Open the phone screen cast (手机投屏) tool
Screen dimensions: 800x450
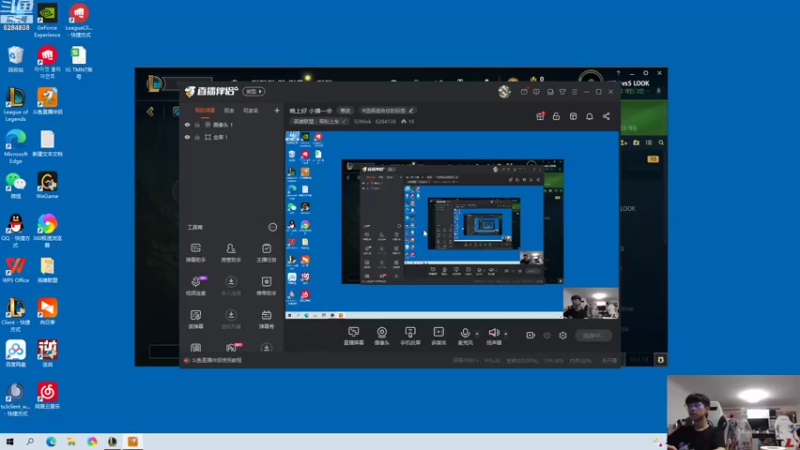click(410, 336)
